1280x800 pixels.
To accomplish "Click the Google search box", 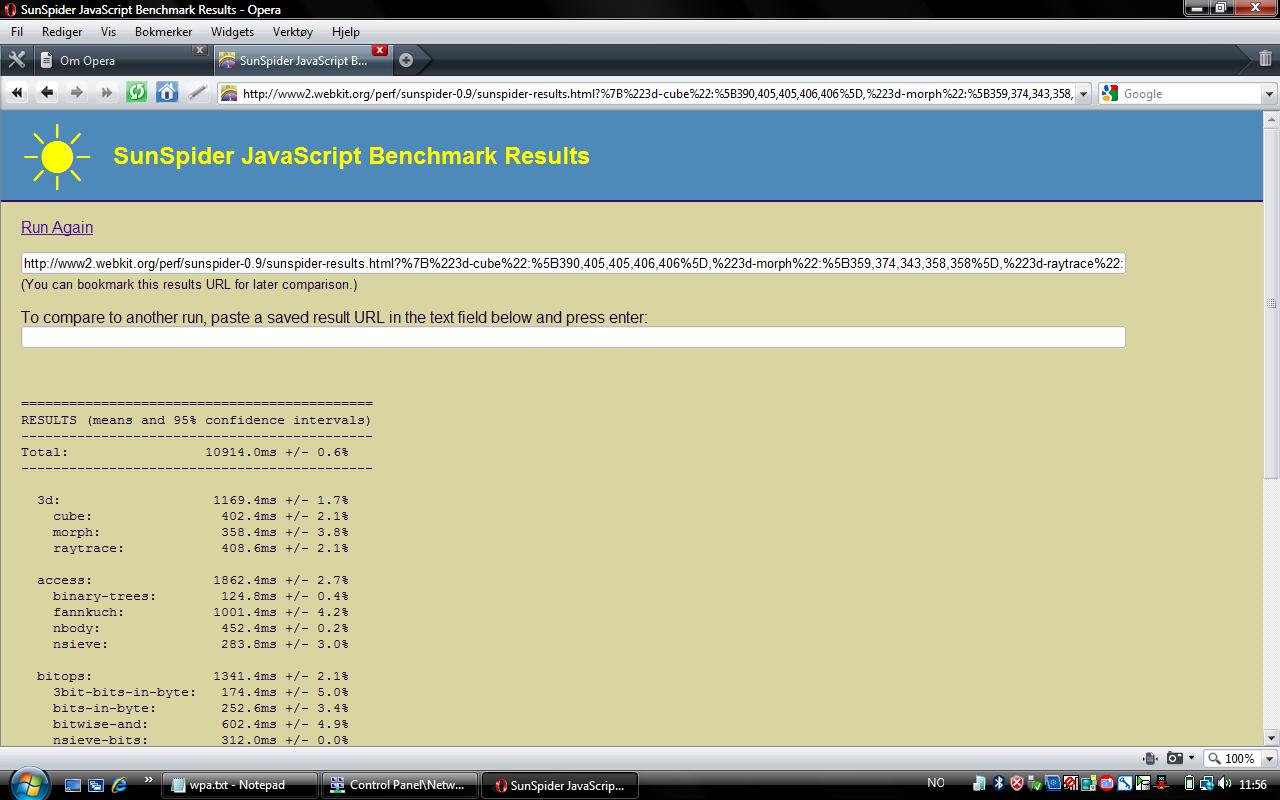I will [x=1190, y=94].
